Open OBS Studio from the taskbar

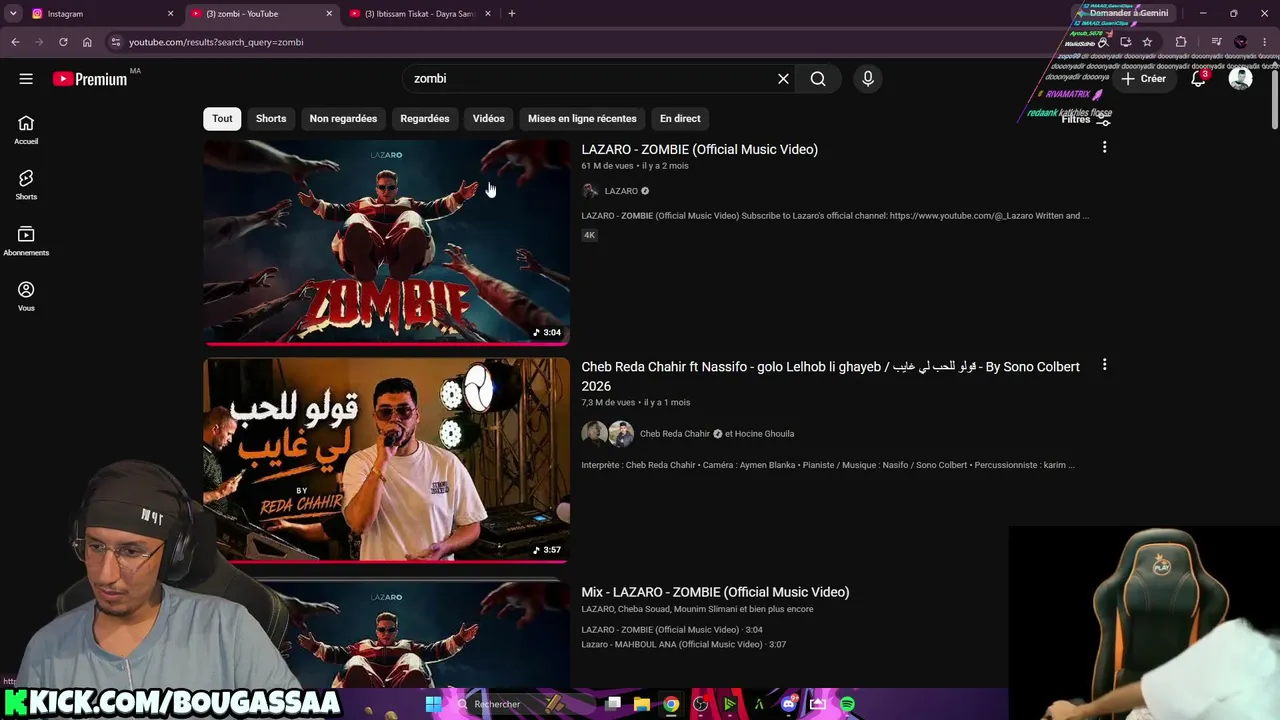click(701, 704)
